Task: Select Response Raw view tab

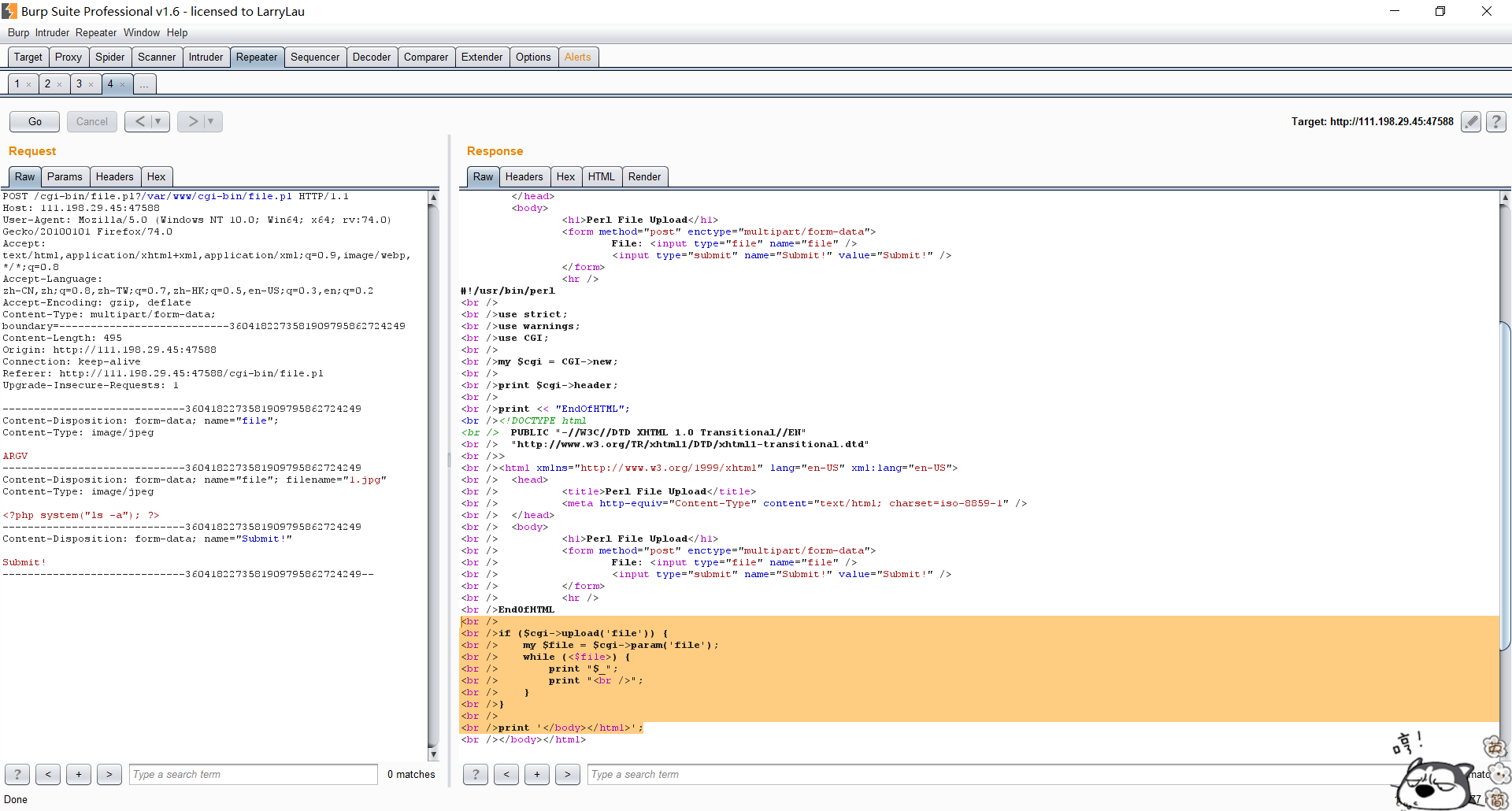Action: click(x=484, y=176)
